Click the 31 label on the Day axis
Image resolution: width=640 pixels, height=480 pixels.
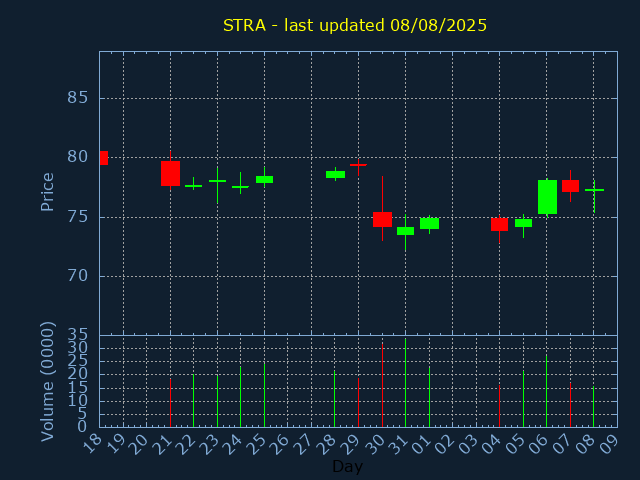(398, 444)
